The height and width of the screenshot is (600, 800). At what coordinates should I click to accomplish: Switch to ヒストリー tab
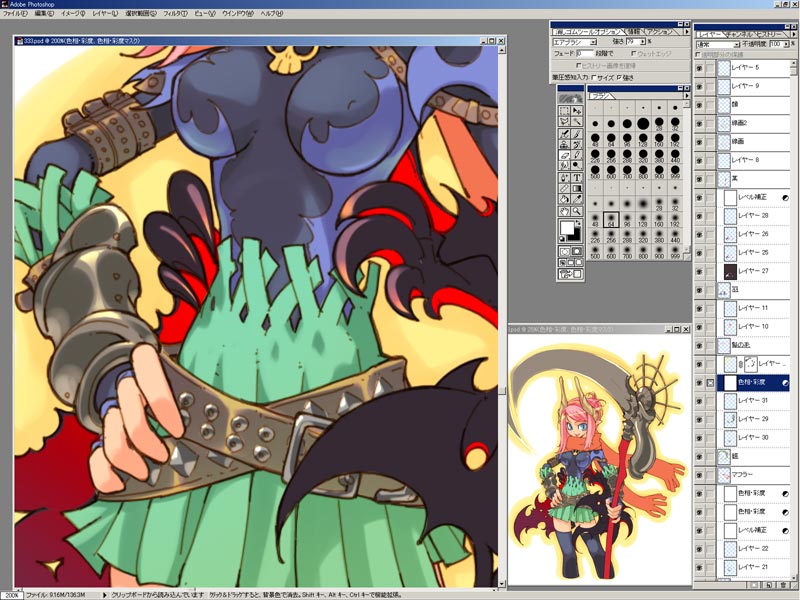(x=769, y=34)
